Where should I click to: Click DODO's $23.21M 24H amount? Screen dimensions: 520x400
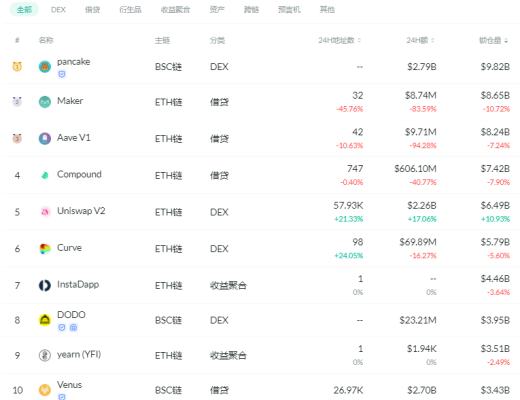click(418, 320)
